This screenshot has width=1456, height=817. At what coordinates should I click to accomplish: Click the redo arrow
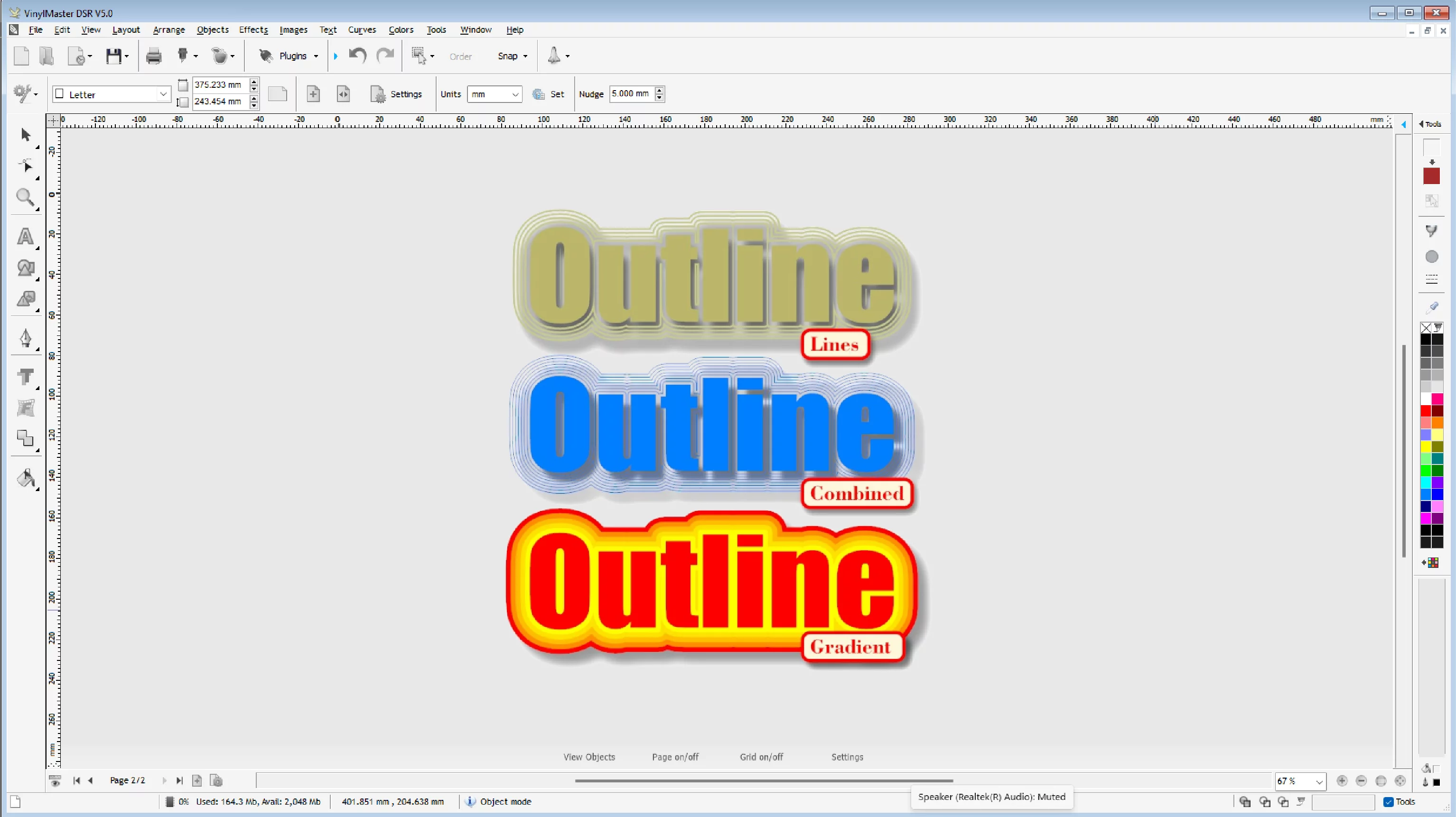click(385, 56)
